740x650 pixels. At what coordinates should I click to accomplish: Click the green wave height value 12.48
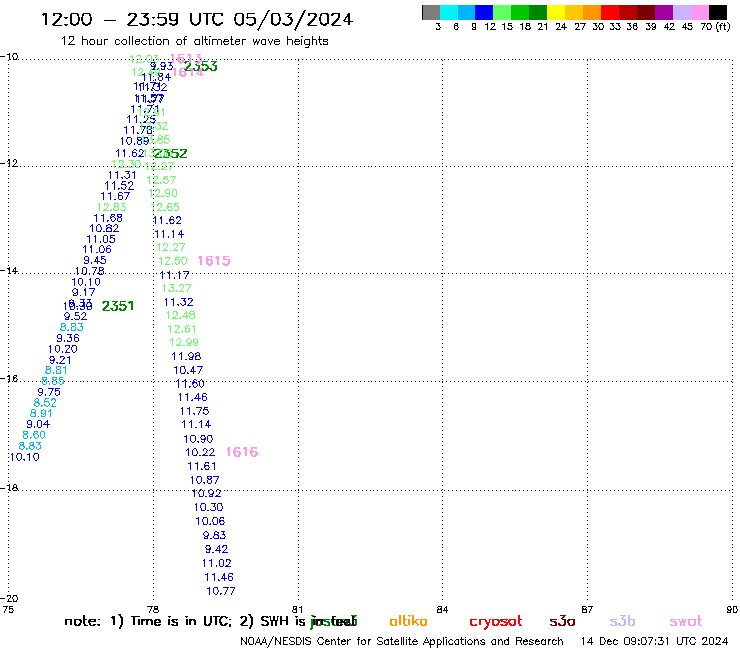181,315
